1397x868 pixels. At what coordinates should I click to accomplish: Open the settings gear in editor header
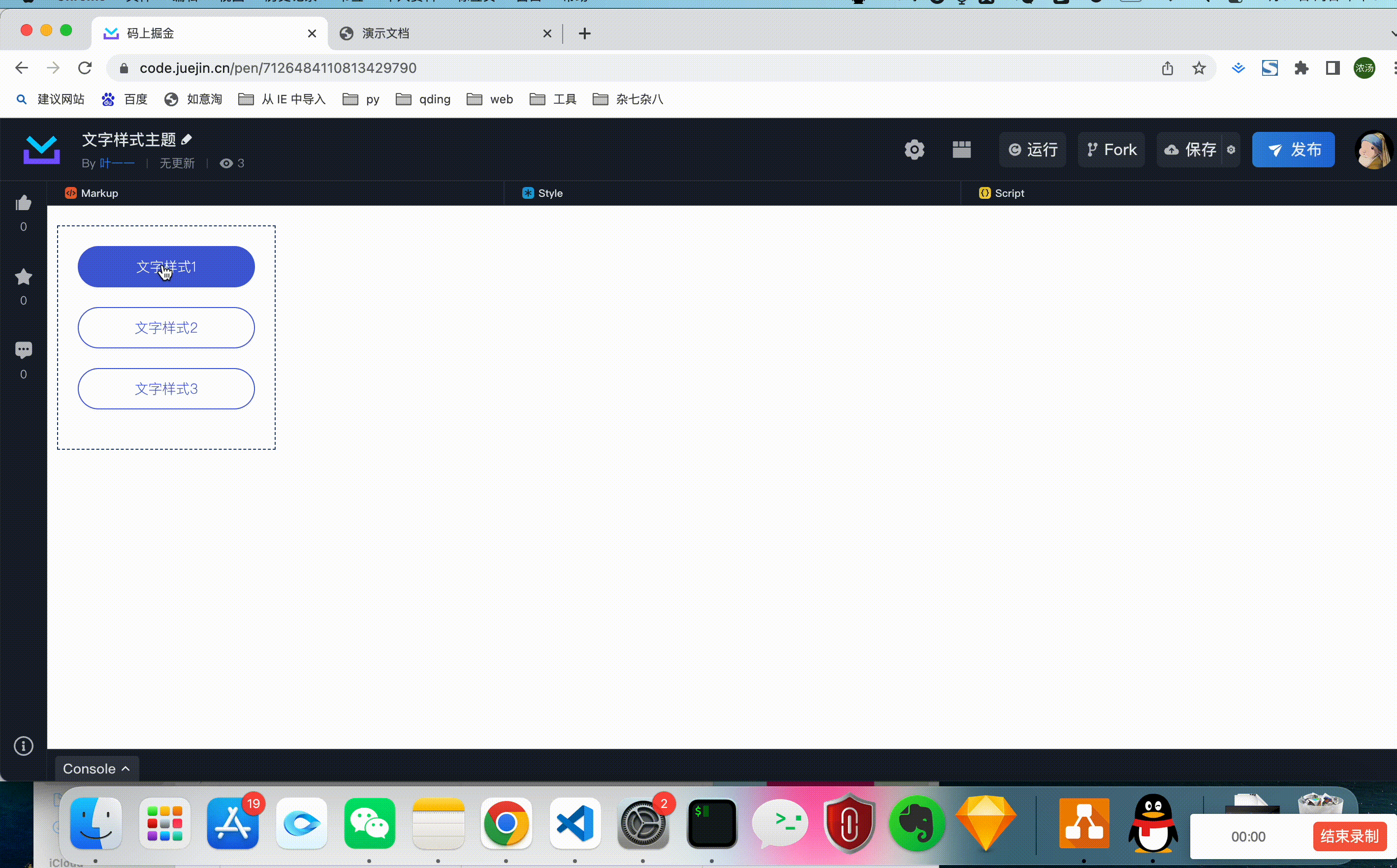click(x=914, y=150)
